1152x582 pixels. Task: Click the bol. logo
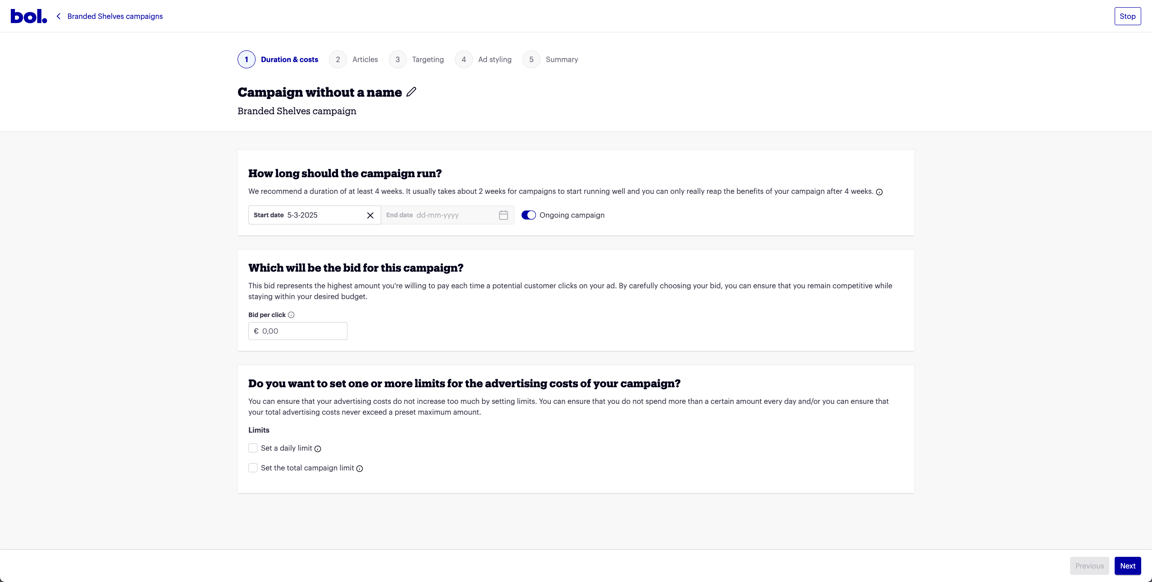click(28, 16)
